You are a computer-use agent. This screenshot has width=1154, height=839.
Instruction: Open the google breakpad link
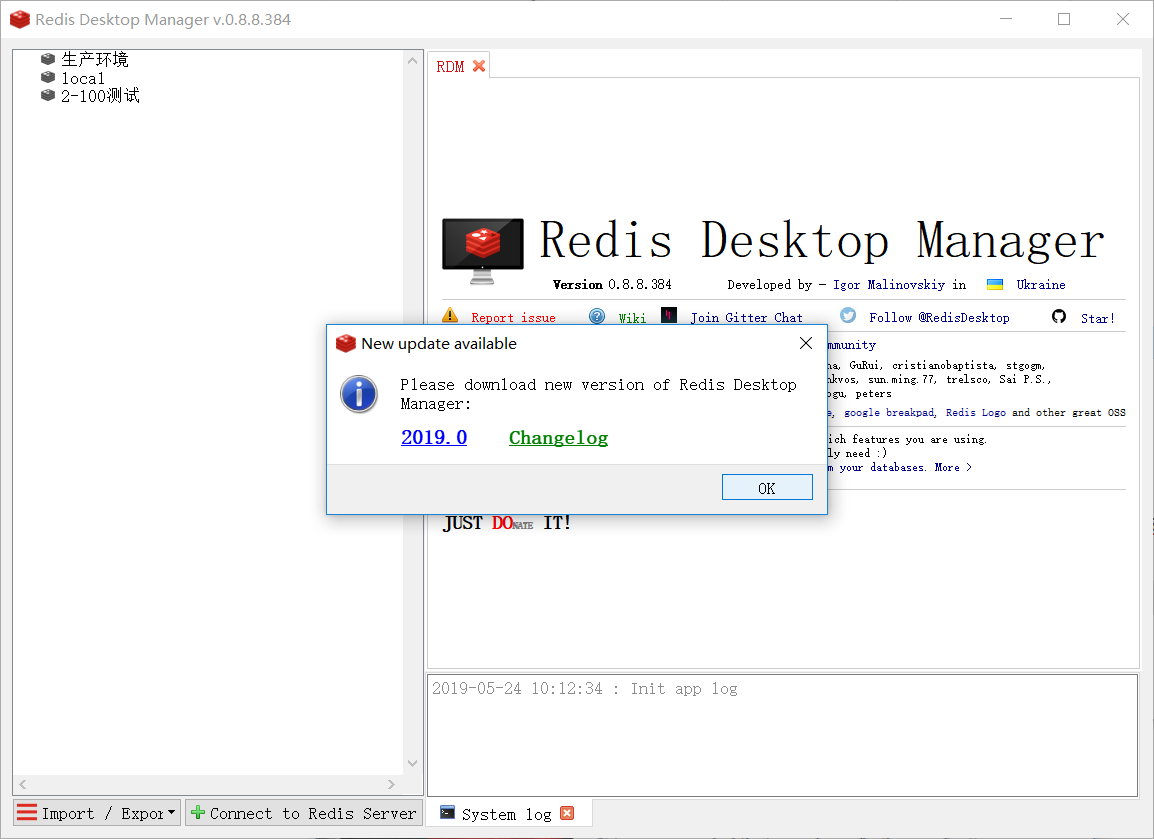pyautogui.click(x=889, y=413)
